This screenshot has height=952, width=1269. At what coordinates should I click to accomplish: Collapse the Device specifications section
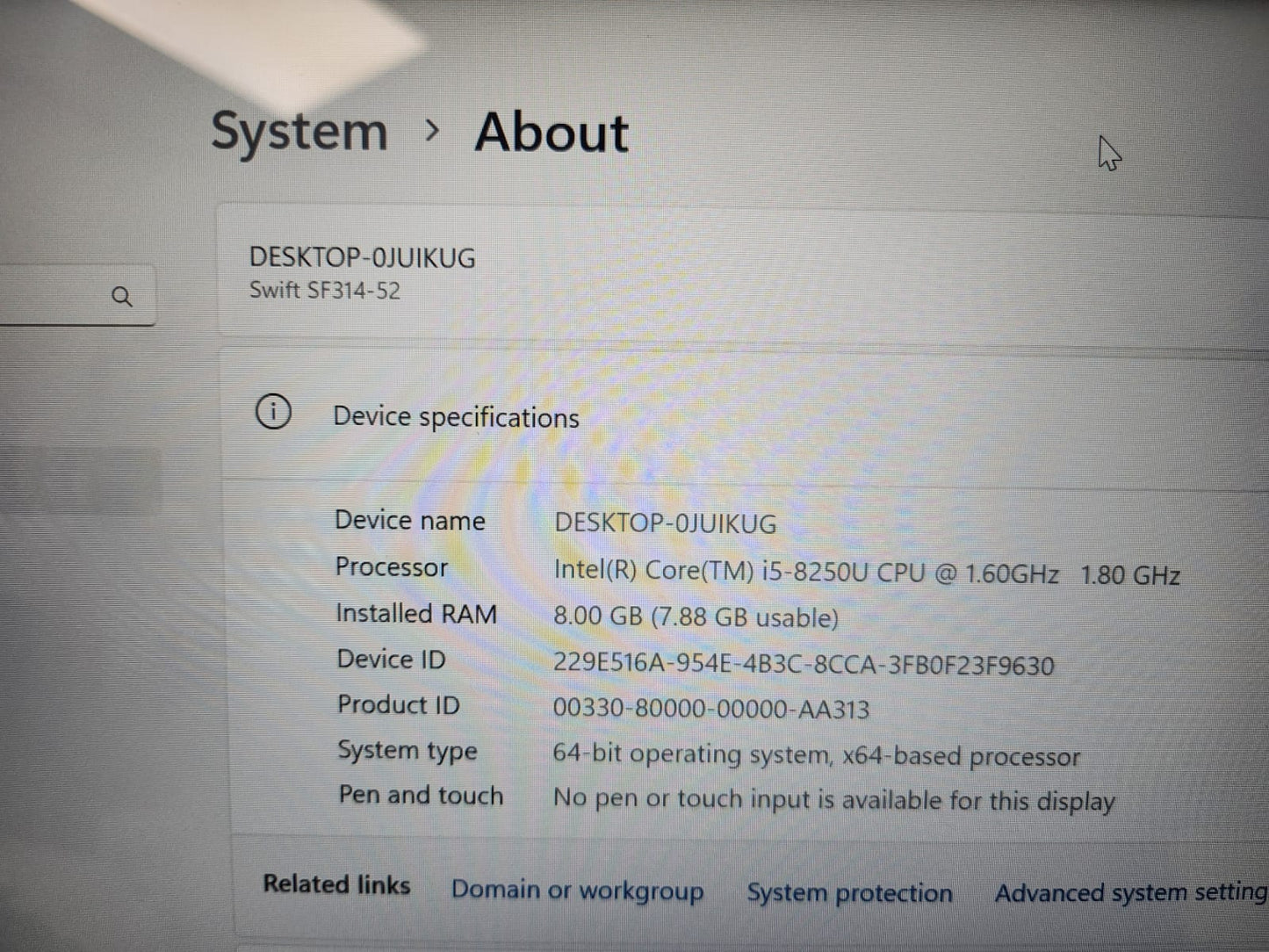[x=456, y=415]
